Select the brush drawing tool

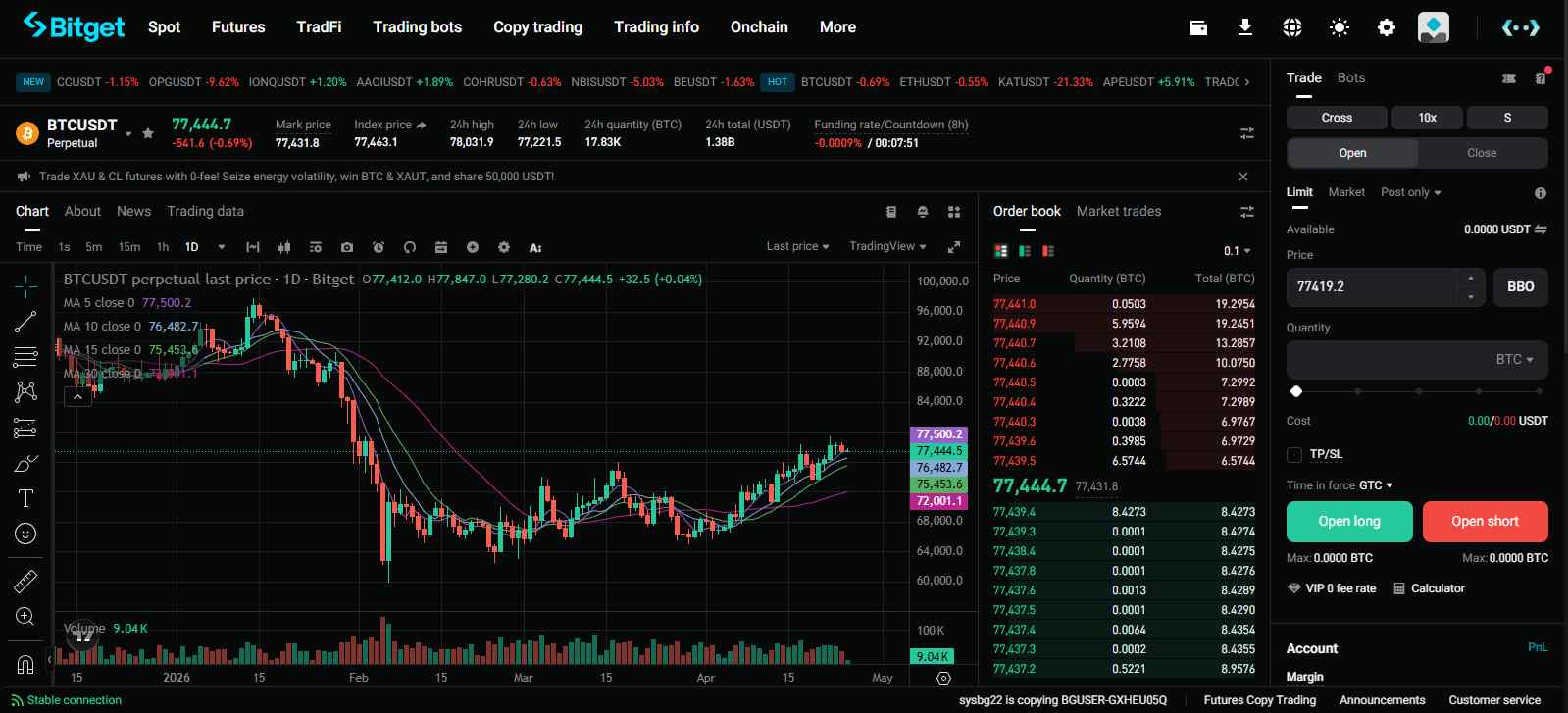click(x=25, y=463)
